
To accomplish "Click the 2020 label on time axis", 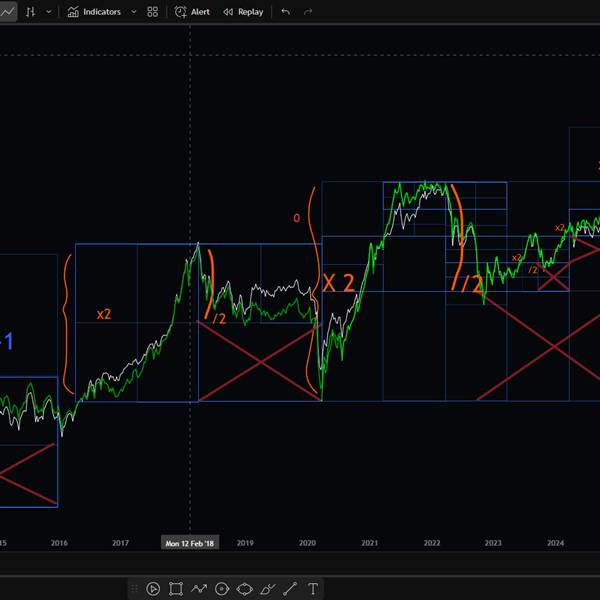I will [x=307, y=543].
